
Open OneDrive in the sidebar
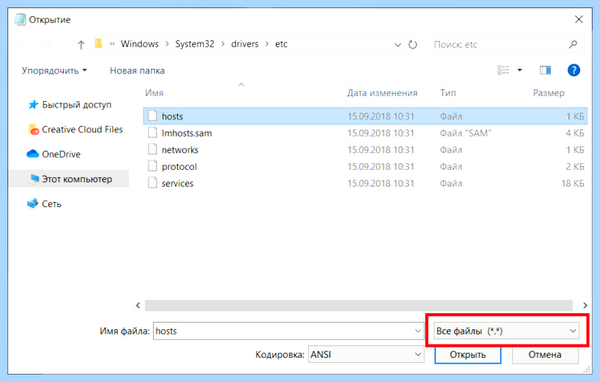(x=54, y=154)
